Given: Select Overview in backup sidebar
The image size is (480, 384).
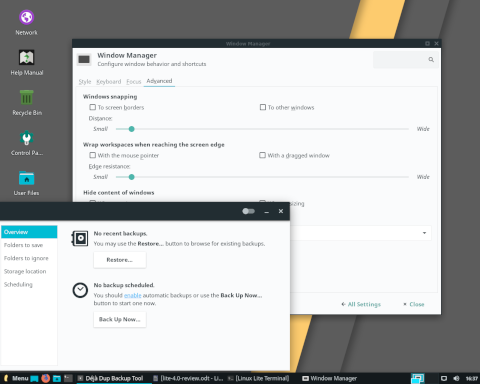Looking at the screenshot, I should pos(29,232).
